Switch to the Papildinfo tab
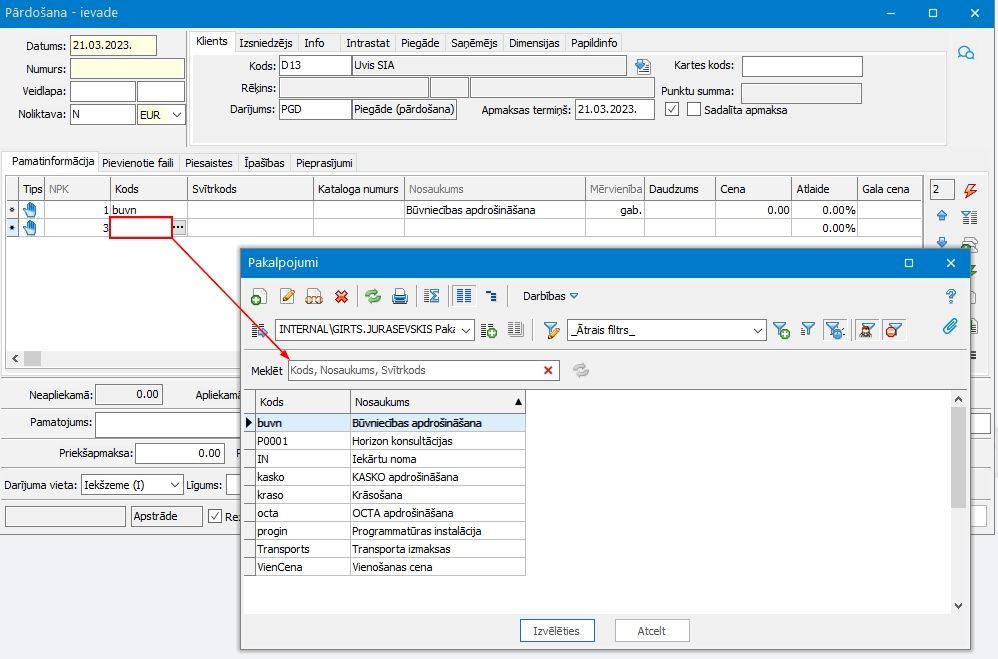Image resolution: width=998 pixels, height=659 pixels. [594, 43]
